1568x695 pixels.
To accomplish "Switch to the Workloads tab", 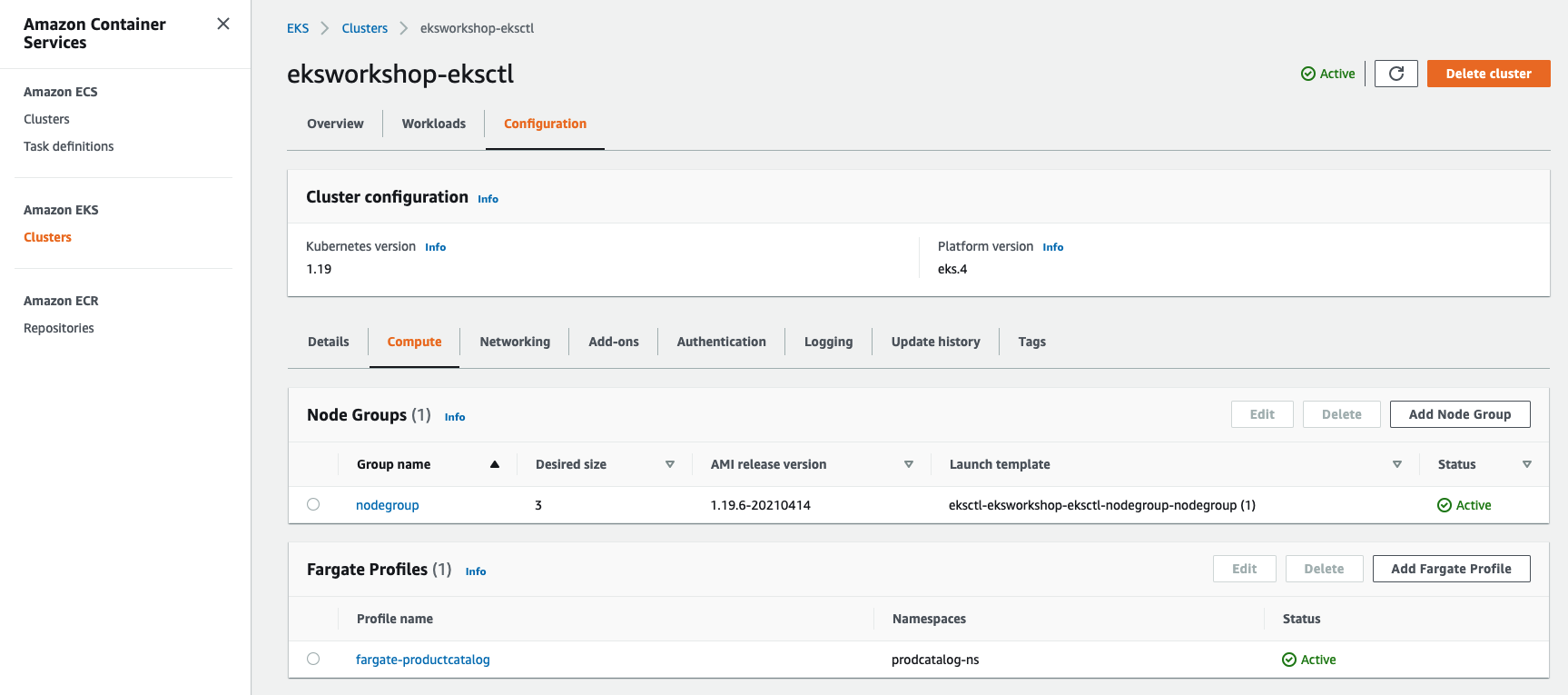I will click(434, 124).
